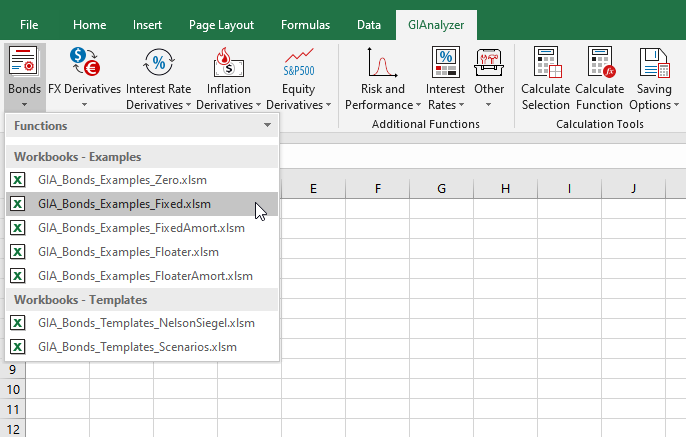
Task: Open the Bonds ribbon icon
Action: 23,61
